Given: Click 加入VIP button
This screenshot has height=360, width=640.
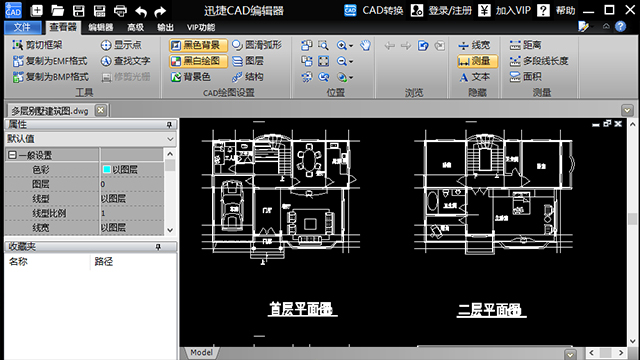Looking at the screenshot, I should (504, 10).
